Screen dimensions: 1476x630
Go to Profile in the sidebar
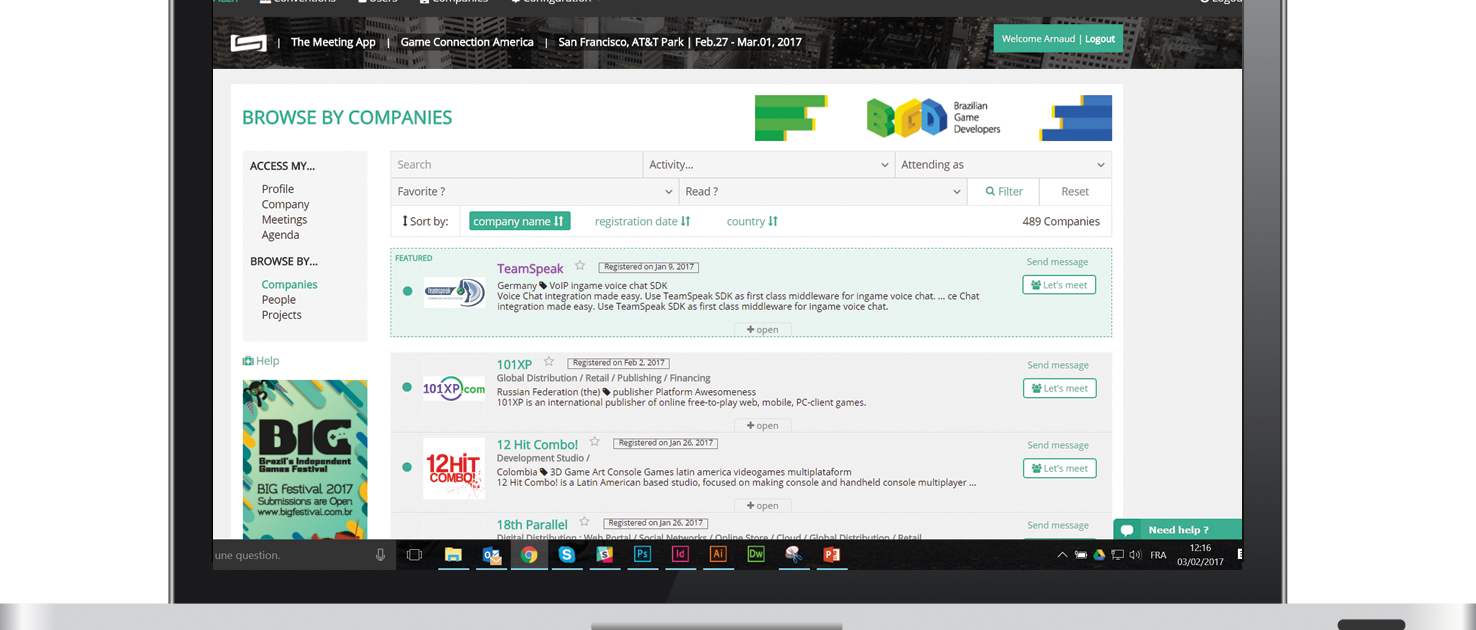(278, 189)
